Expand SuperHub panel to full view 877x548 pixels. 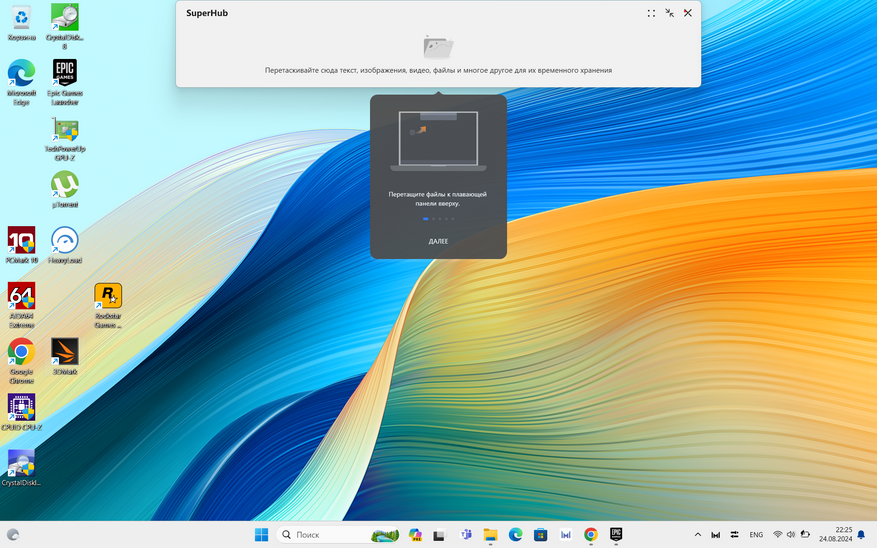pos(651,13)
